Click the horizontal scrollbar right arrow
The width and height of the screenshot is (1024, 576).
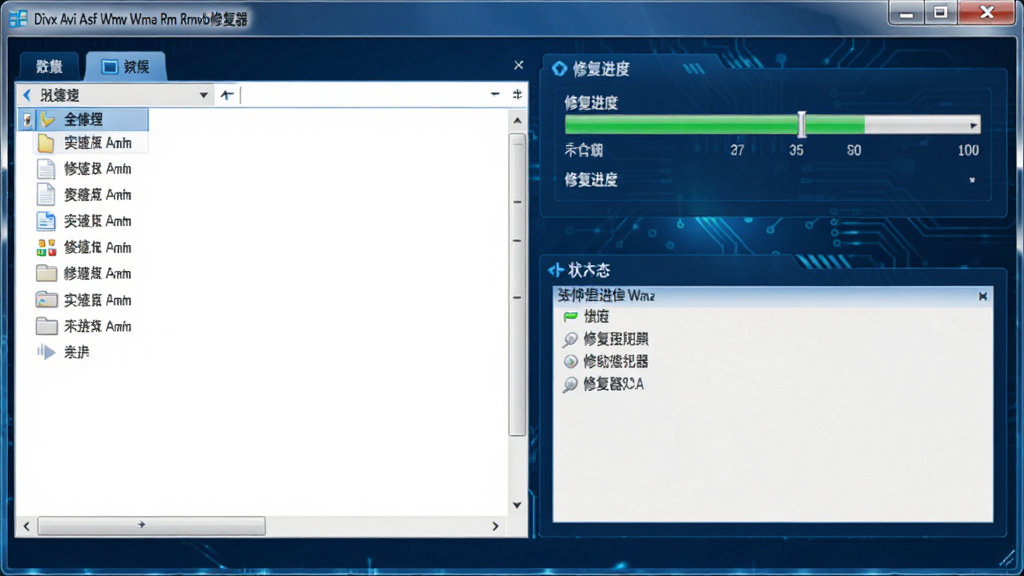495,526
